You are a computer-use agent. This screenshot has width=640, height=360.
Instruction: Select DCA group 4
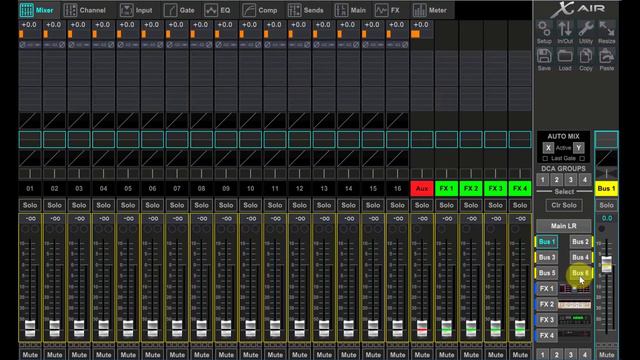tap(584, 180)
